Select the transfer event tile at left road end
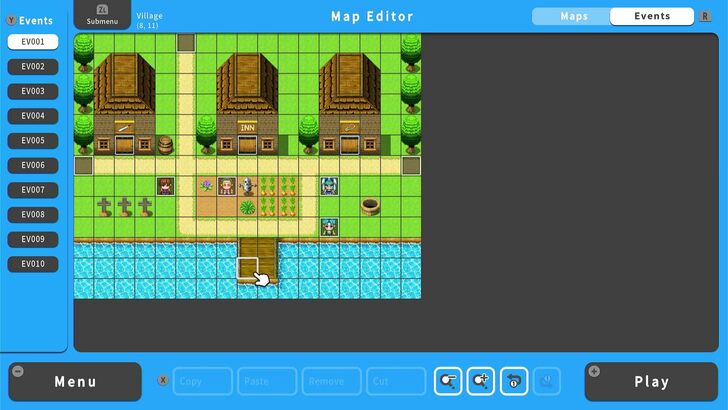This screenshot has height=410, width=728. (84, 166)
